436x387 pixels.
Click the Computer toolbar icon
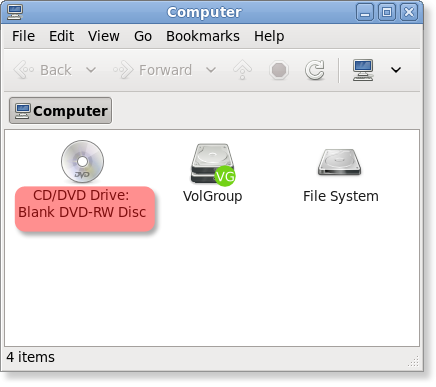tap(363, 70)
